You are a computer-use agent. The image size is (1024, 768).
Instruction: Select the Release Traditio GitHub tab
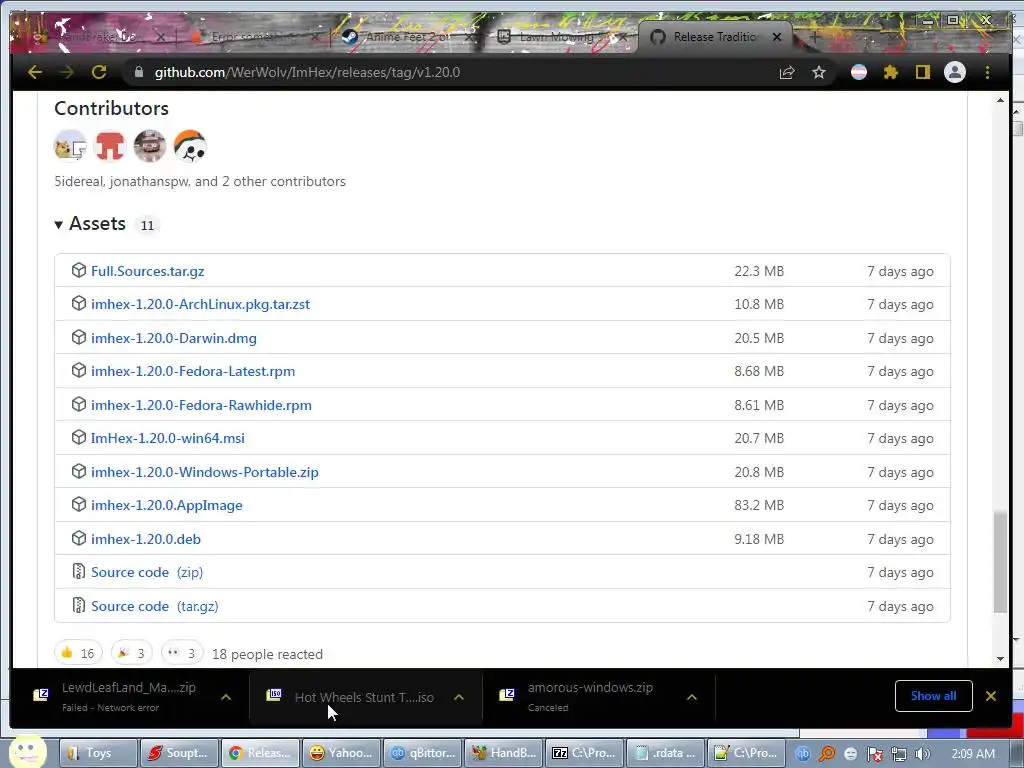pos(712,37)
